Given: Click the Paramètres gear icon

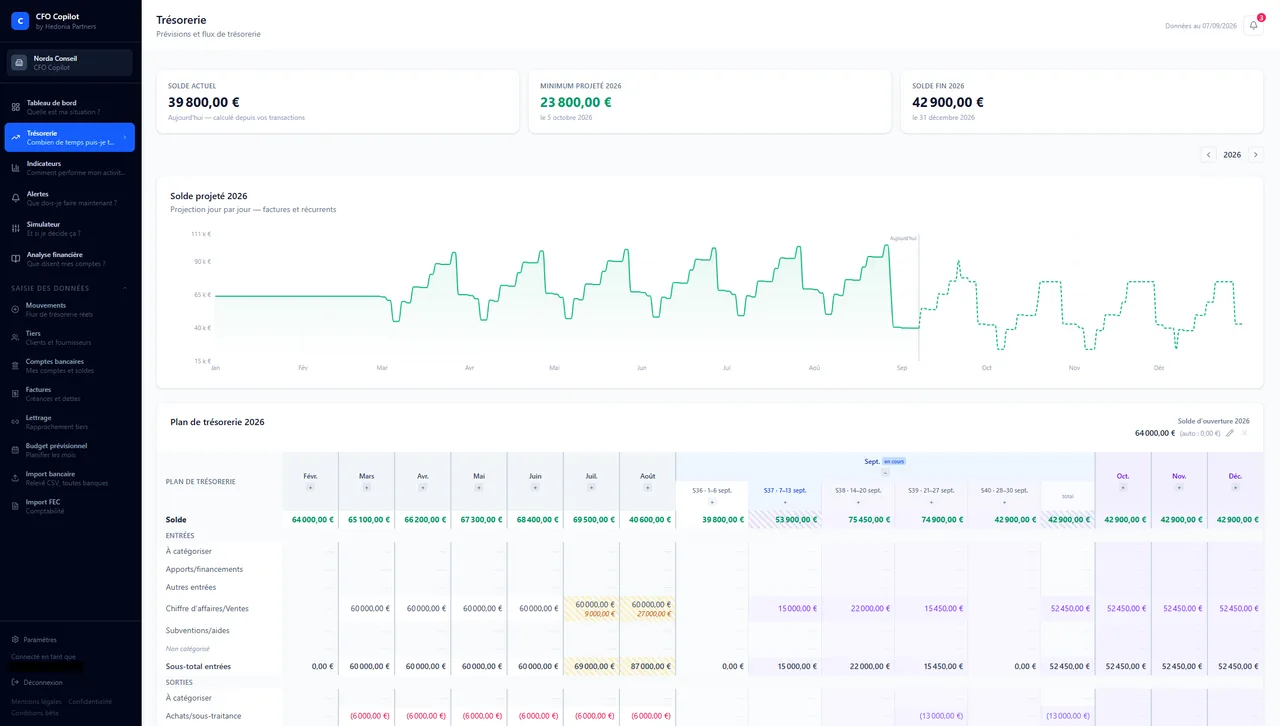Looking at the screenshot, I should pyautogui.click(x=15, y=639).
